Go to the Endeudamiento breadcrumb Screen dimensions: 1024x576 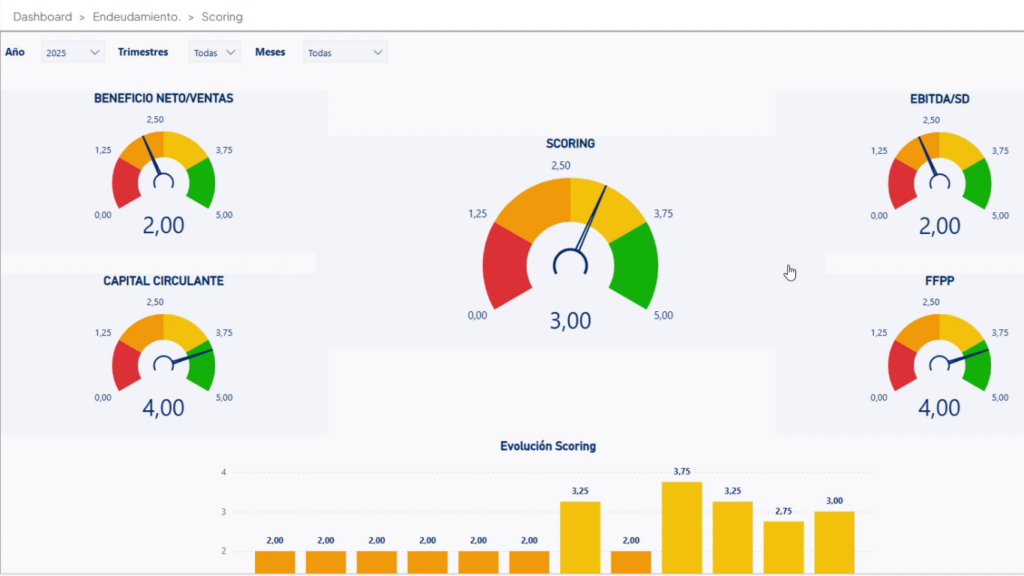click(135, 17)
